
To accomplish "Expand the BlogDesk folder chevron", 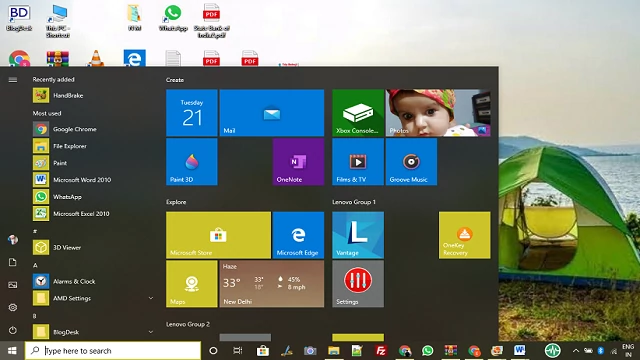I will (x=151, y=332).
